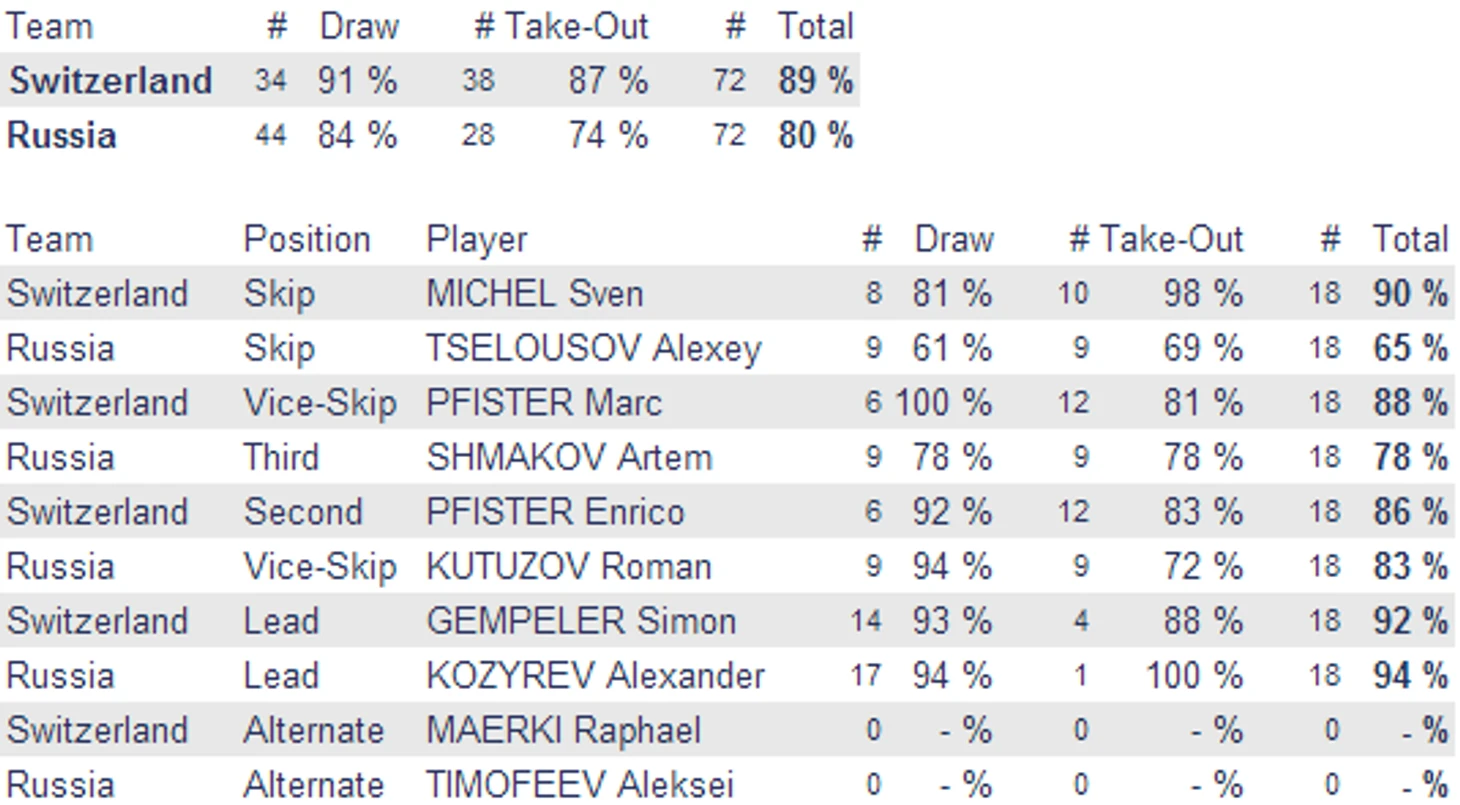
Task: Click the Russia team summary row
Action: (x=430, y=135)
